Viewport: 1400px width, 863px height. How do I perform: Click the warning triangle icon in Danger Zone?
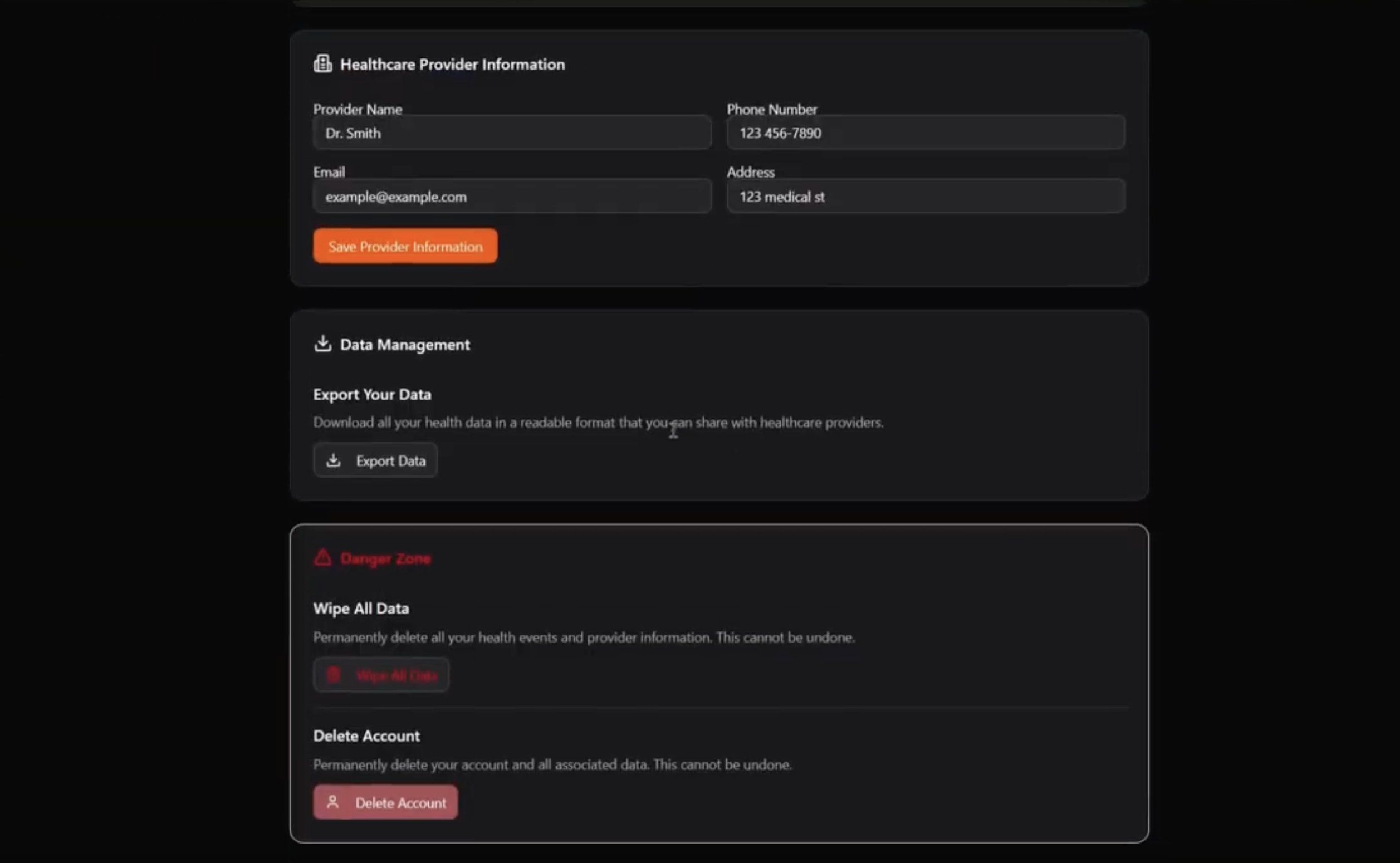[x=322, y=557]
